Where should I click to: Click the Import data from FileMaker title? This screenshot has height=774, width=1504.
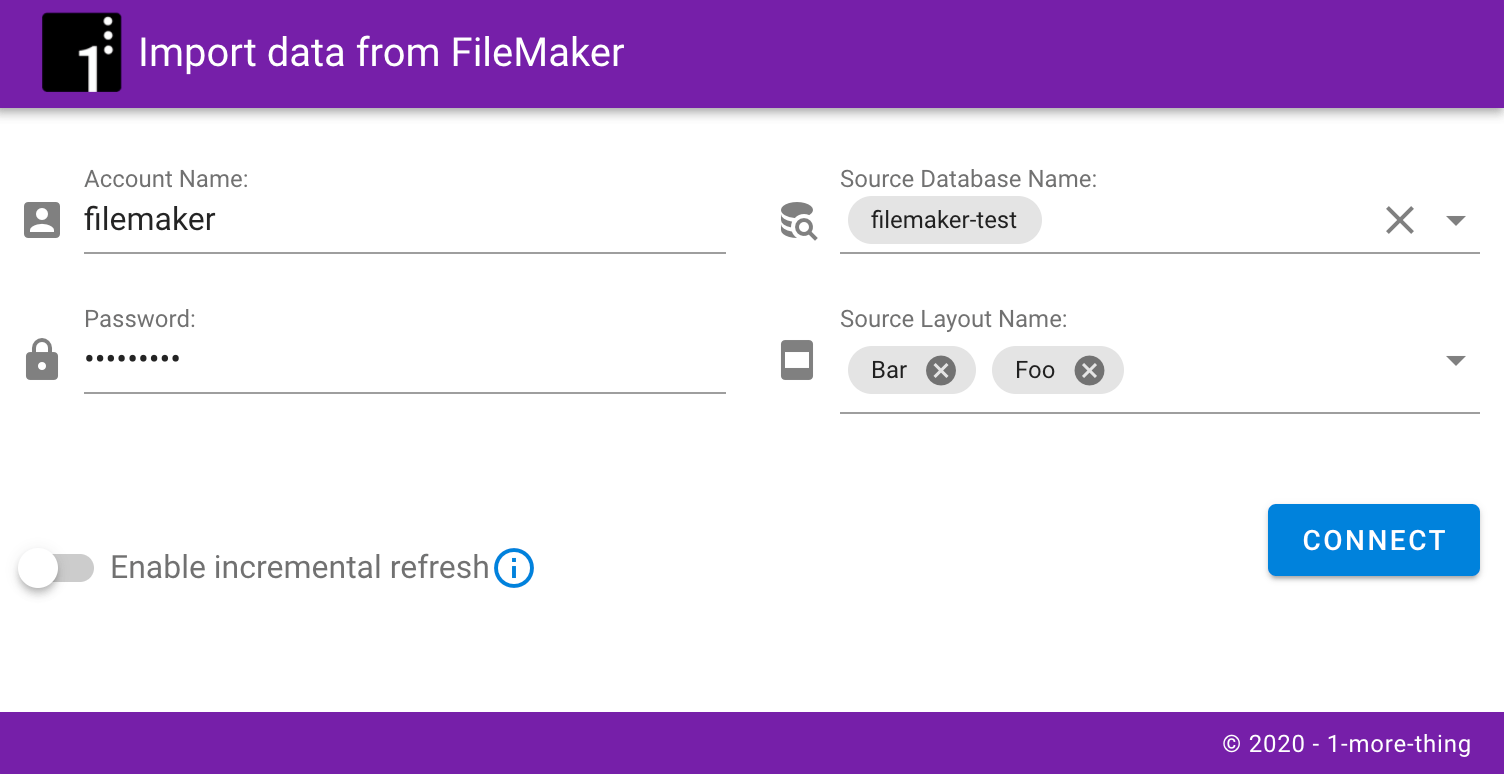381,52
